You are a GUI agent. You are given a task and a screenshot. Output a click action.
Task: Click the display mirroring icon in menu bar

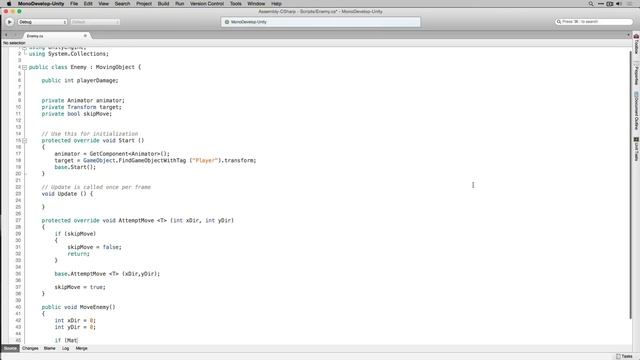tap(609, 4)
